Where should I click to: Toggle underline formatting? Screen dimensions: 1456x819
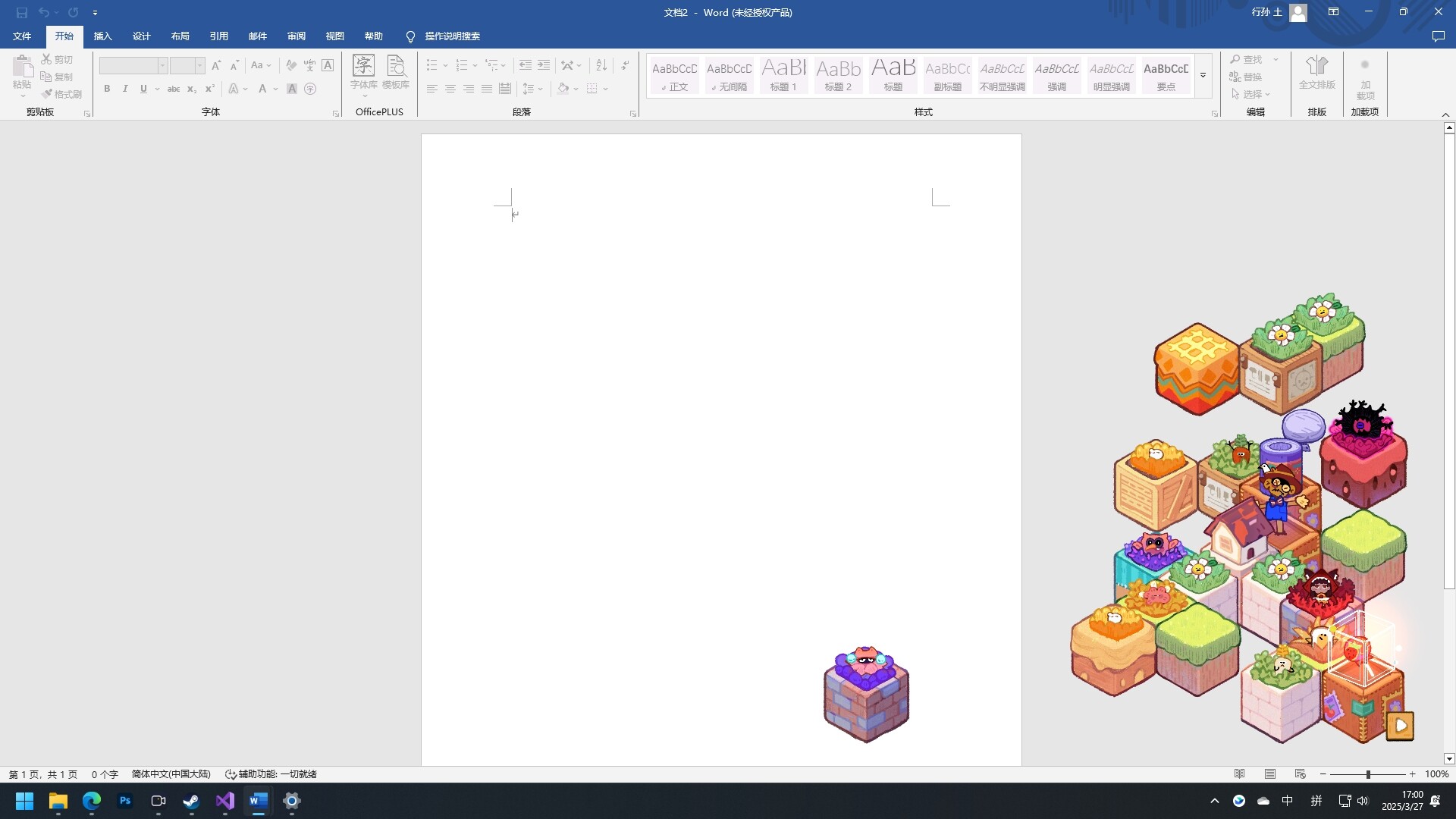(x=143, y=89)
